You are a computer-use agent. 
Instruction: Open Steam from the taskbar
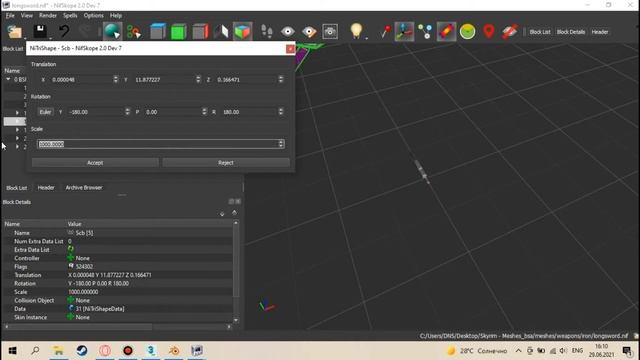(x=82, y=351)
